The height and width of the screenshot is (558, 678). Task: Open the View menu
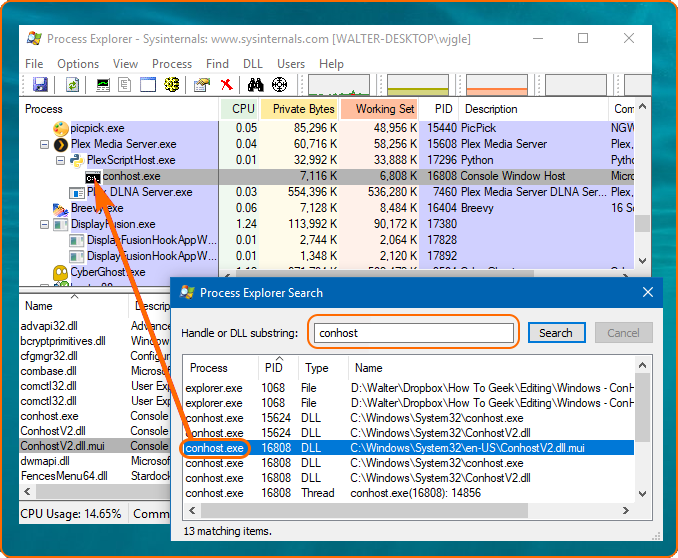coord(125,64)
